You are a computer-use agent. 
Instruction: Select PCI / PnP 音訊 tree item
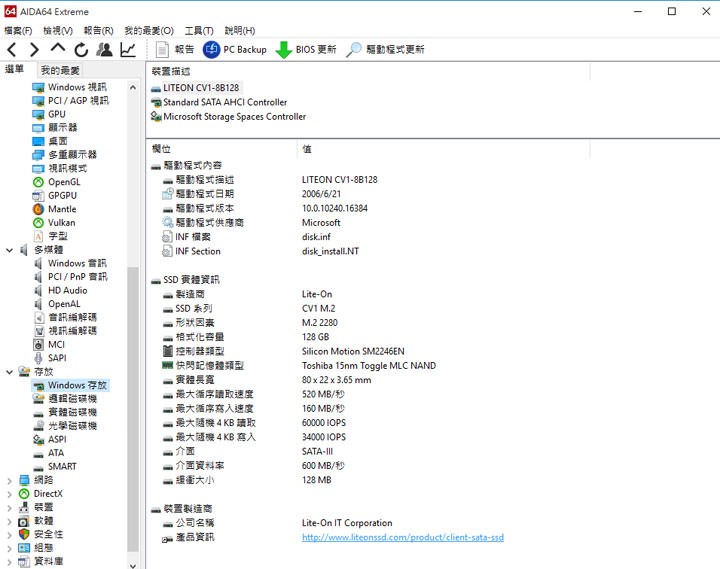pyautogui.click(x=77, y=277)
